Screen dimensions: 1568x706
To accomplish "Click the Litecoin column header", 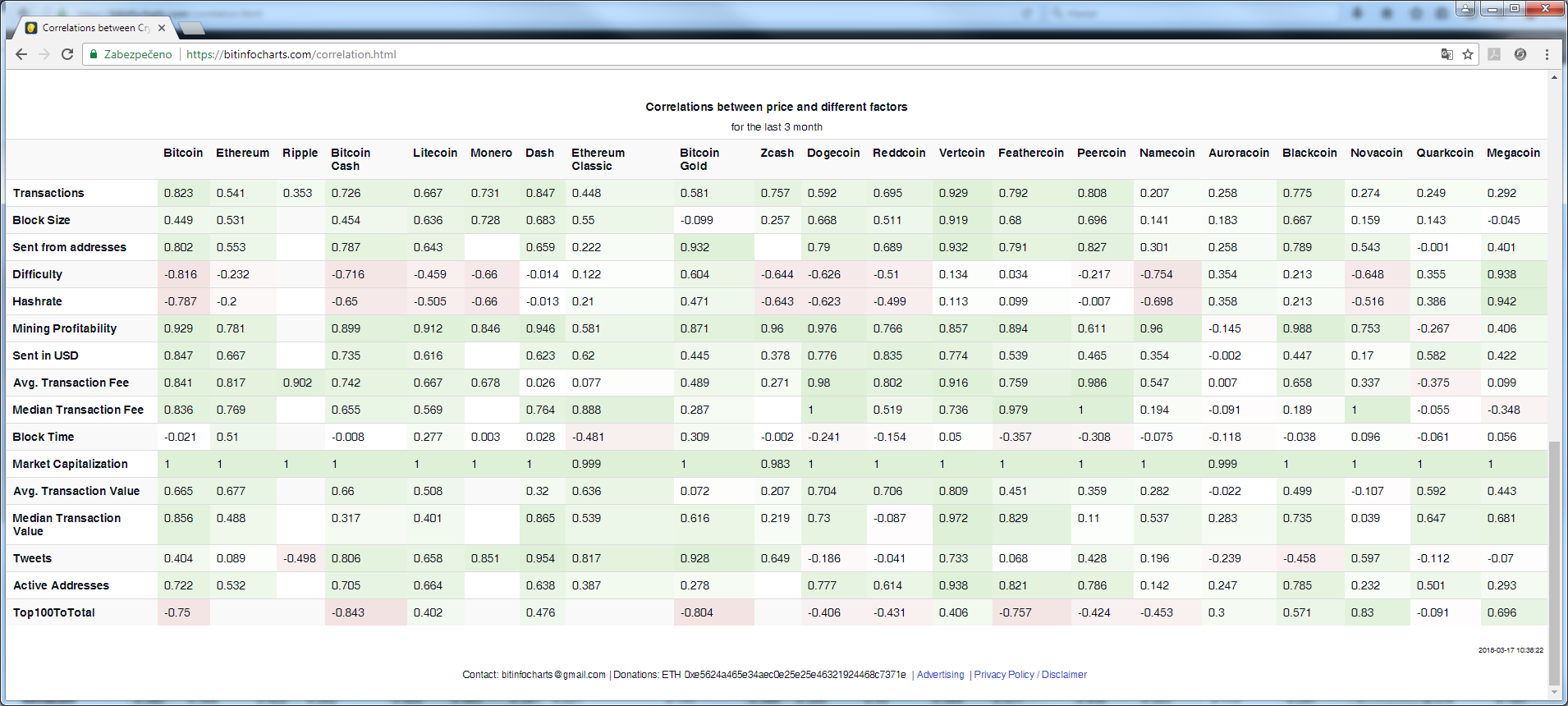I will click(x=435, y=153).
